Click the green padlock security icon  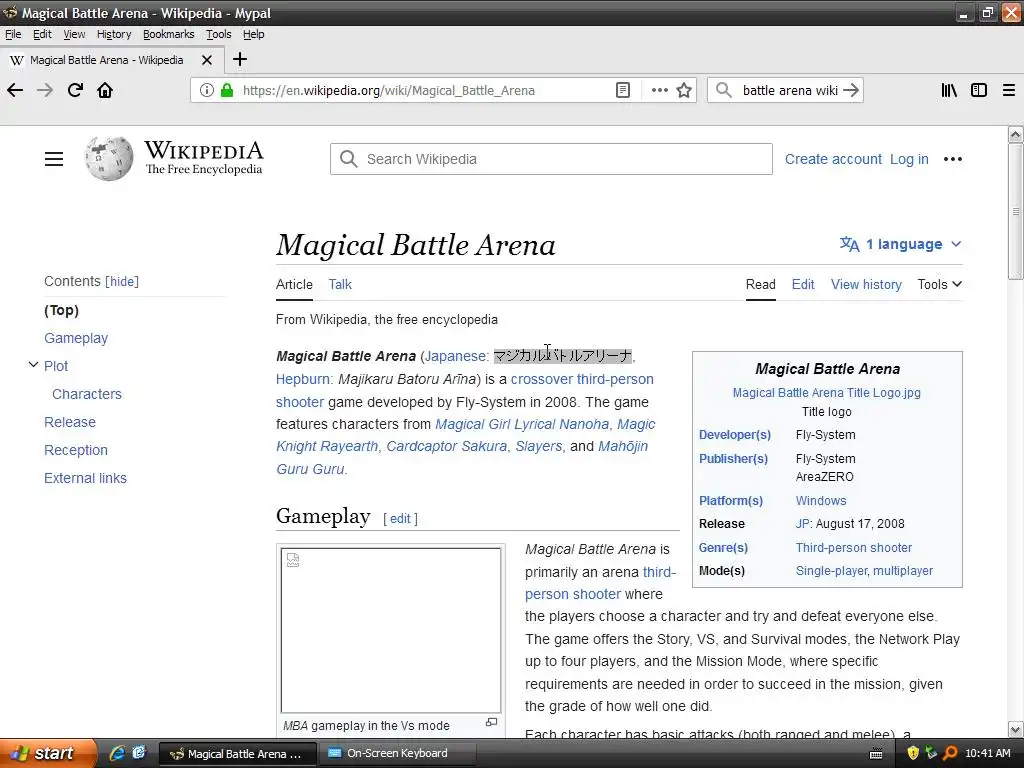[227, 90]
